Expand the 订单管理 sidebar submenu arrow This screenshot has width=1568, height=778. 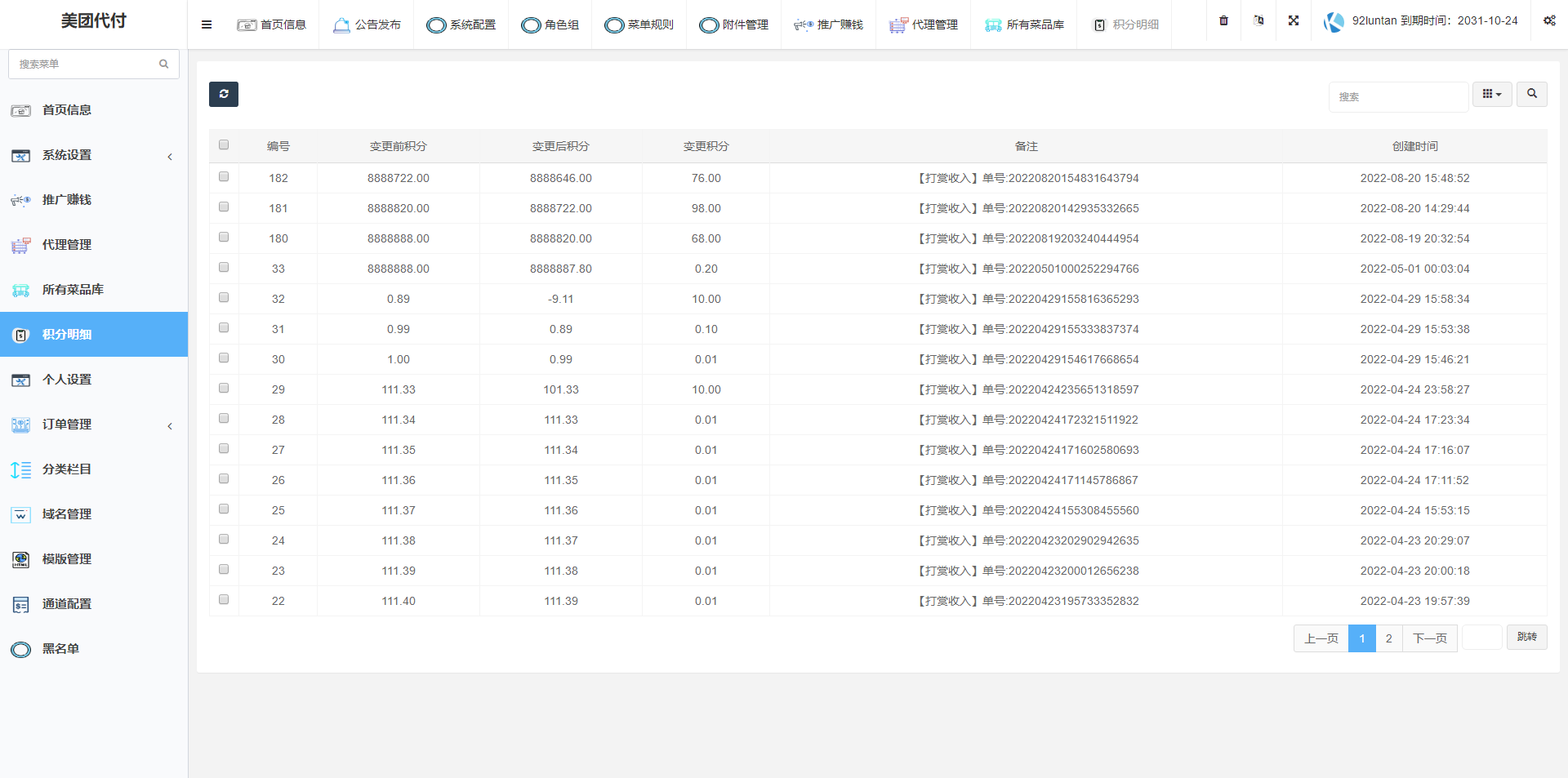tap(170, 425)
